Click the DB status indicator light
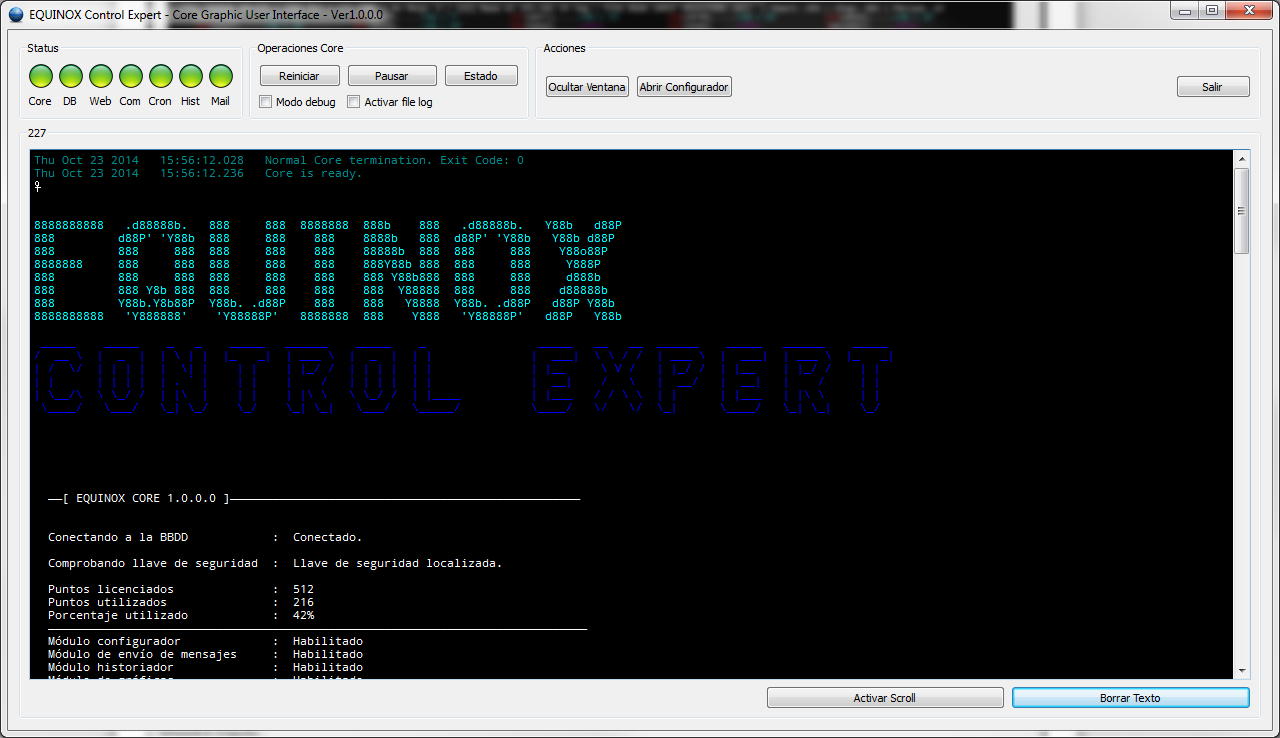 point(70,76)
